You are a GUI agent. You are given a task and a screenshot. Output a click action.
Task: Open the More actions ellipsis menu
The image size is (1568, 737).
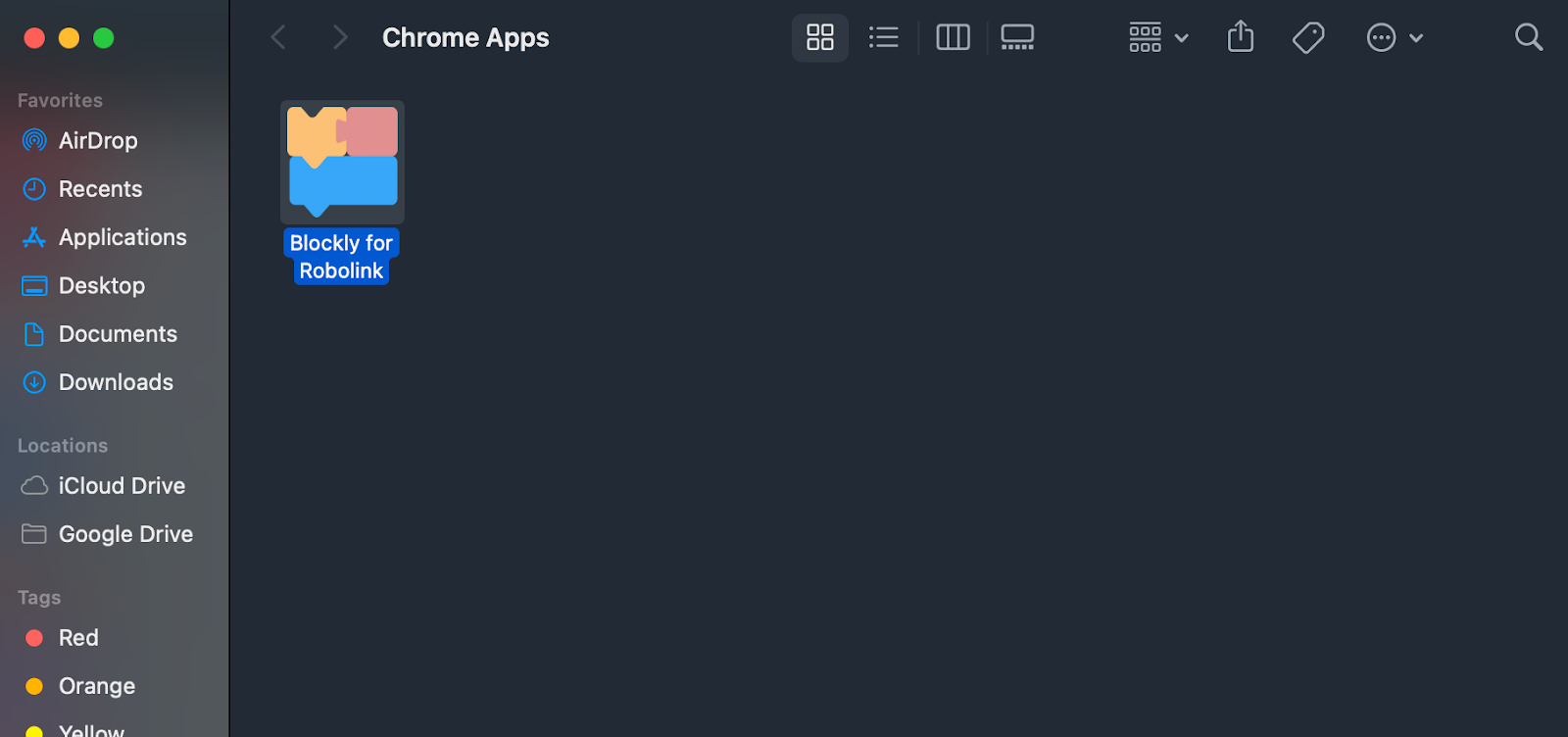coord(1381,37)
